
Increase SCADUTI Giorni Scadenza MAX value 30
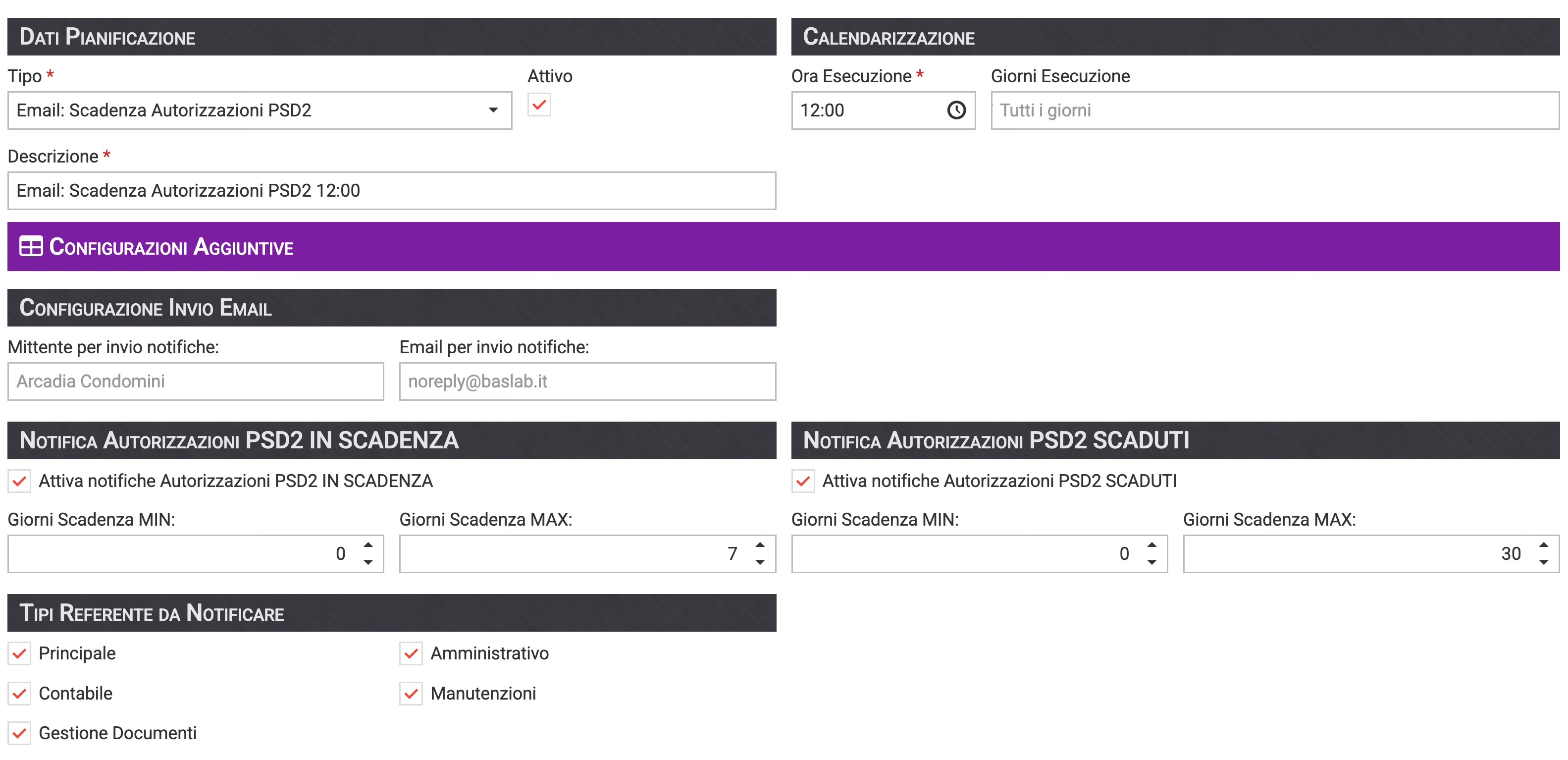tap(1543, 545)
